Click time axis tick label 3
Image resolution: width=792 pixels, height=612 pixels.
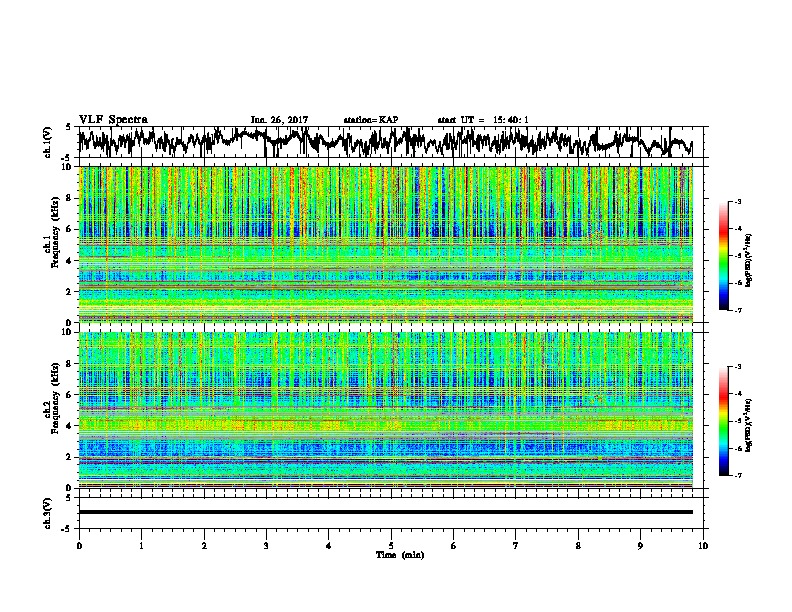click(266, 546)
